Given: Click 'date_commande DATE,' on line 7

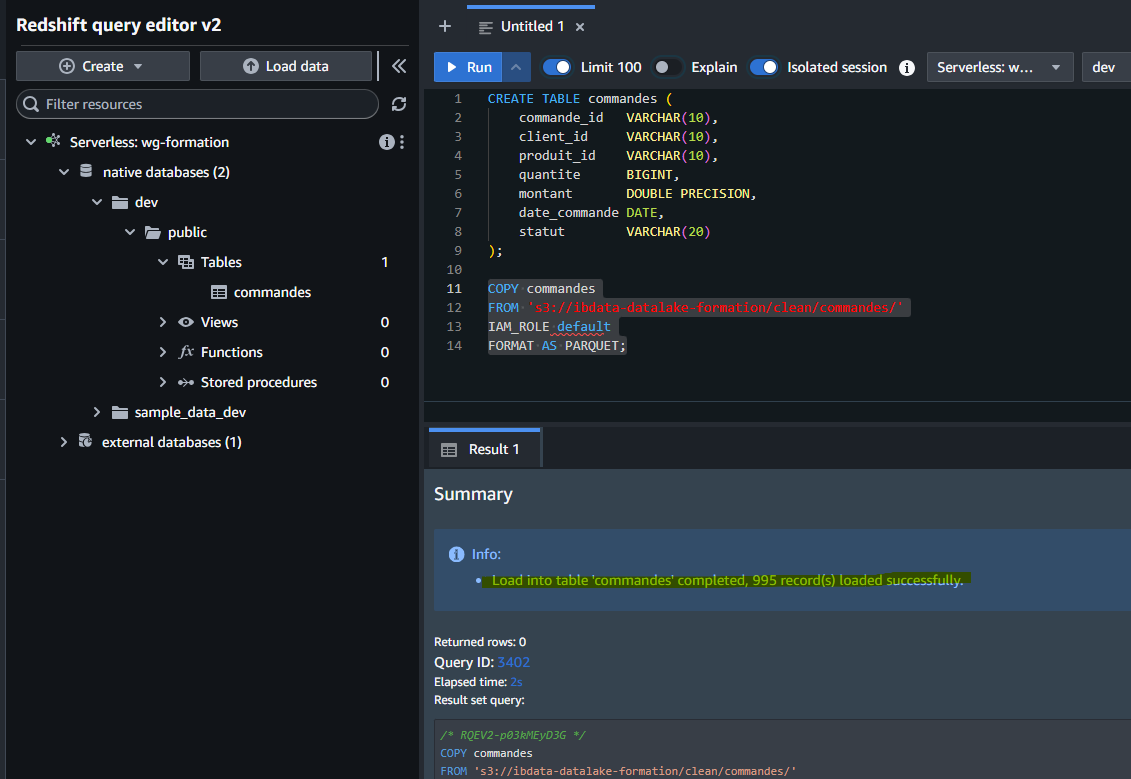Looking at the screenshot, I should click(591, 213).
